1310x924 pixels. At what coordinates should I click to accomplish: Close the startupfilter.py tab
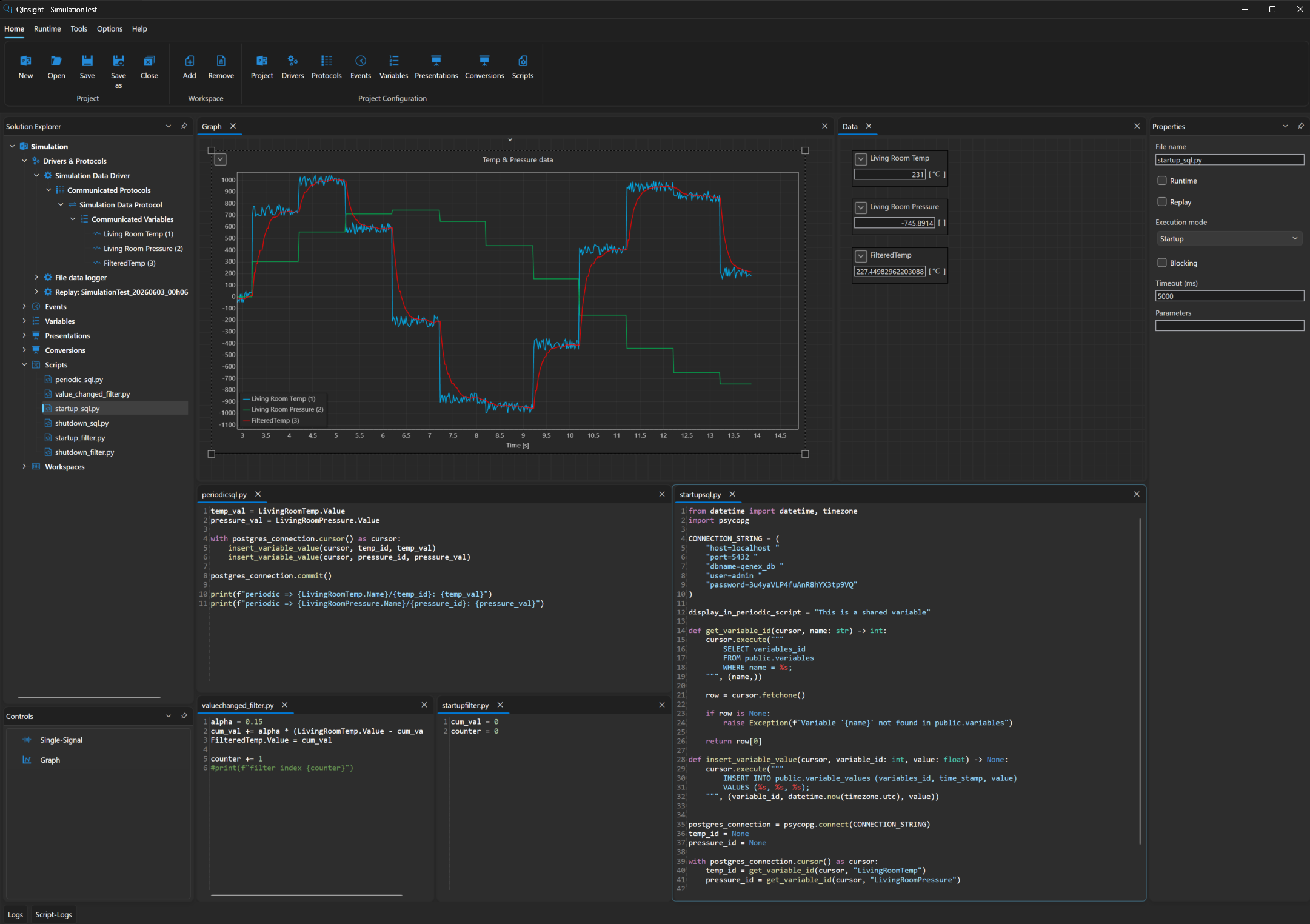pyautogui.click(x=500, y=705)
